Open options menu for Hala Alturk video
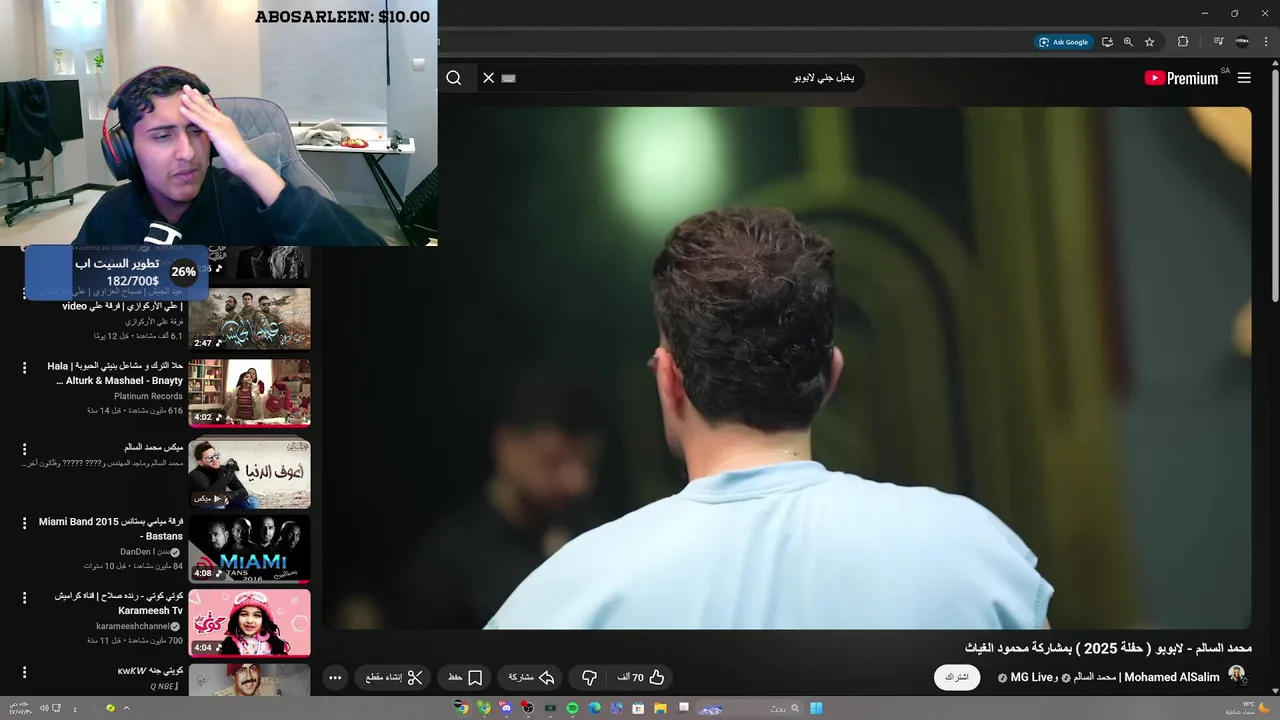 25,368
